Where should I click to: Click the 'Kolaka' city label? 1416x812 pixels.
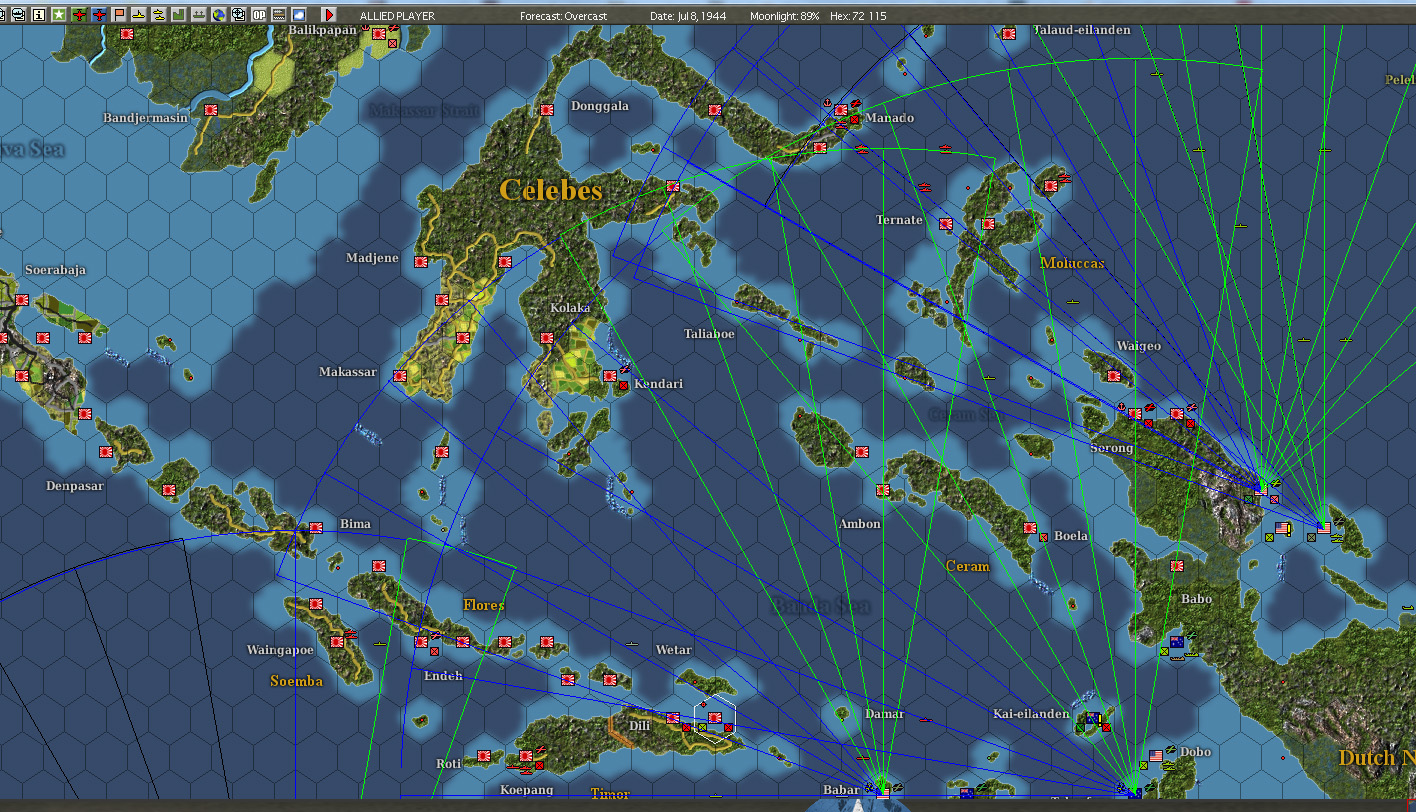pyautogui.click(x=570, y=308)
